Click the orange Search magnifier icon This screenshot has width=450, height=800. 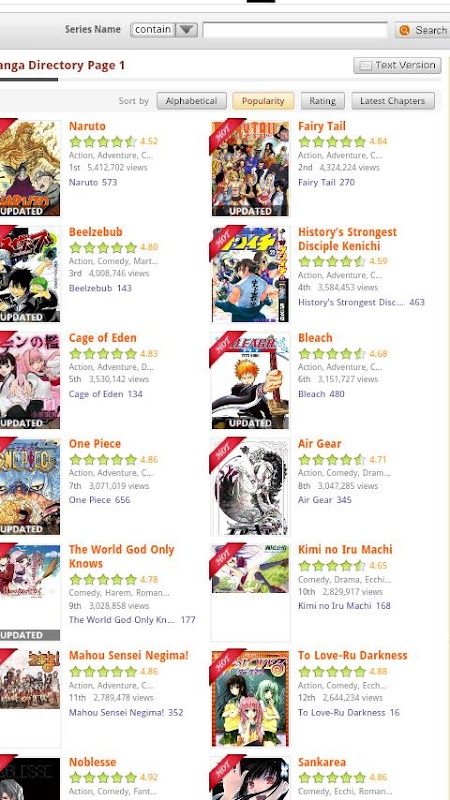coord(404,30)
